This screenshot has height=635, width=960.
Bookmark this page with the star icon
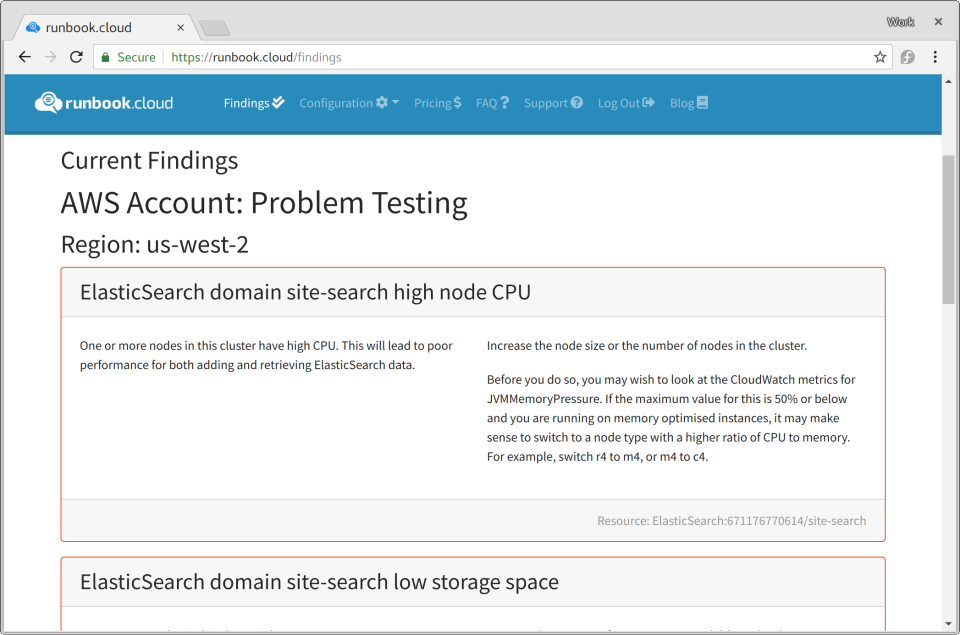tap(880, 57)
